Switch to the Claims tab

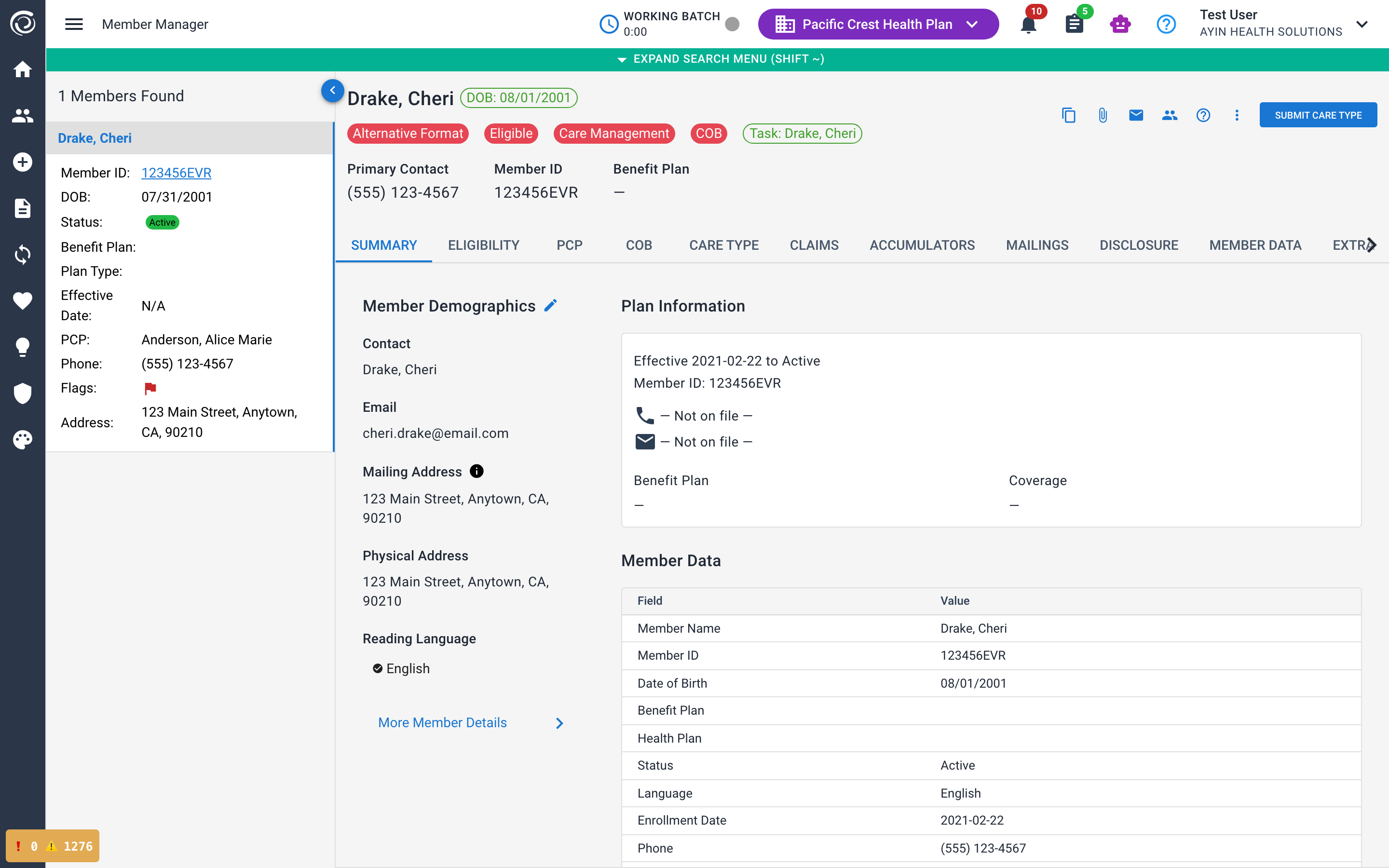tap(814, 245)
